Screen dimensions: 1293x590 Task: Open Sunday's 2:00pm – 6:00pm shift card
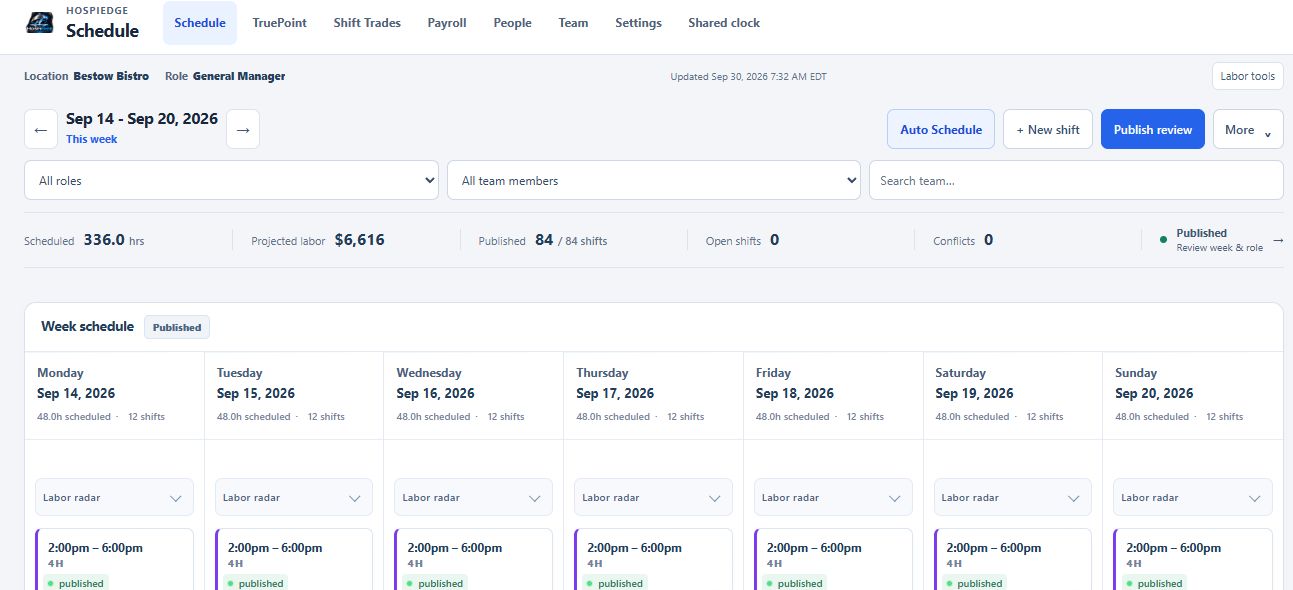click(x=1193, y=559)
